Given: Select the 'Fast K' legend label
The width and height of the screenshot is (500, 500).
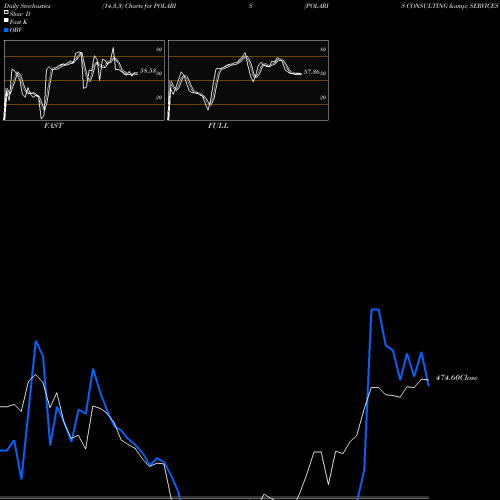Looking at the screenshot, I should coord(18,22).
